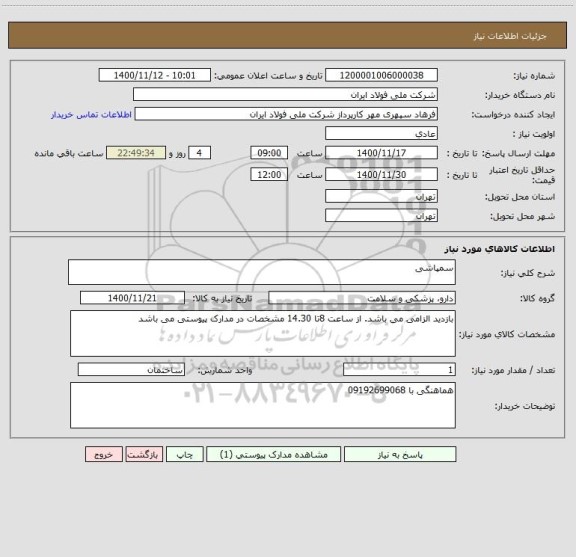Click the buyer name field شرکت ملی فولاد ایران

[285, 94]
